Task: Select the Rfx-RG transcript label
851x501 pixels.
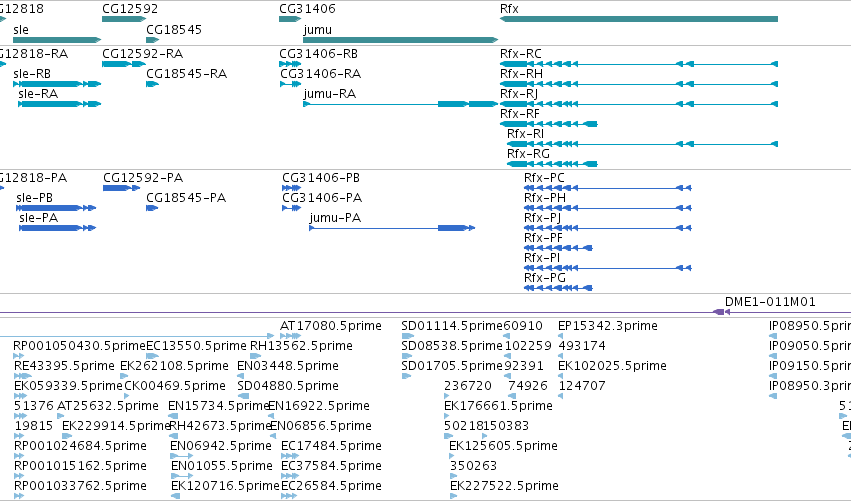Action: tap(528, 154)
